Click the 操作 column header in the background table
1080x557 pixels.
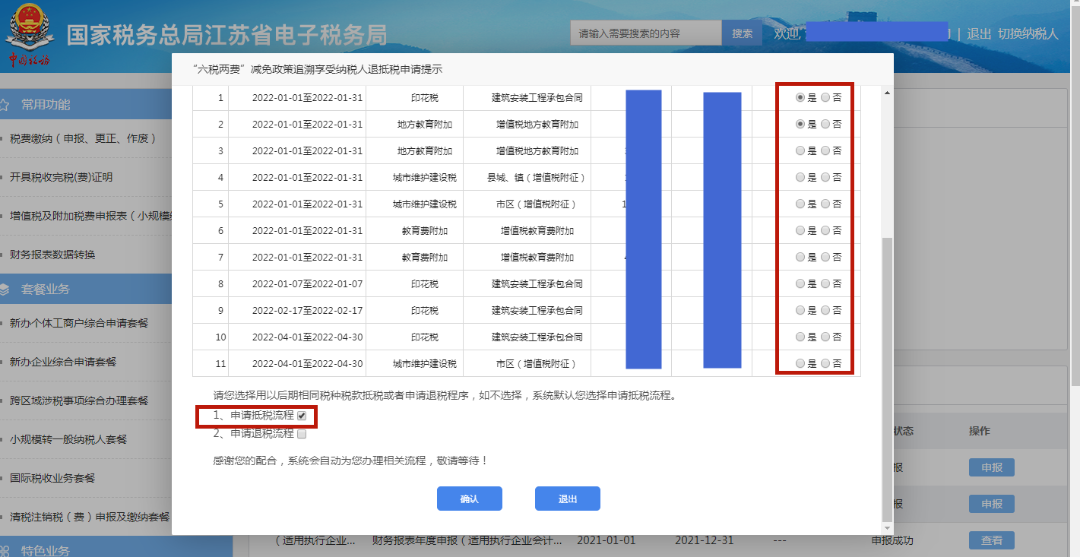pyautogui.click(x=979, y=431)
